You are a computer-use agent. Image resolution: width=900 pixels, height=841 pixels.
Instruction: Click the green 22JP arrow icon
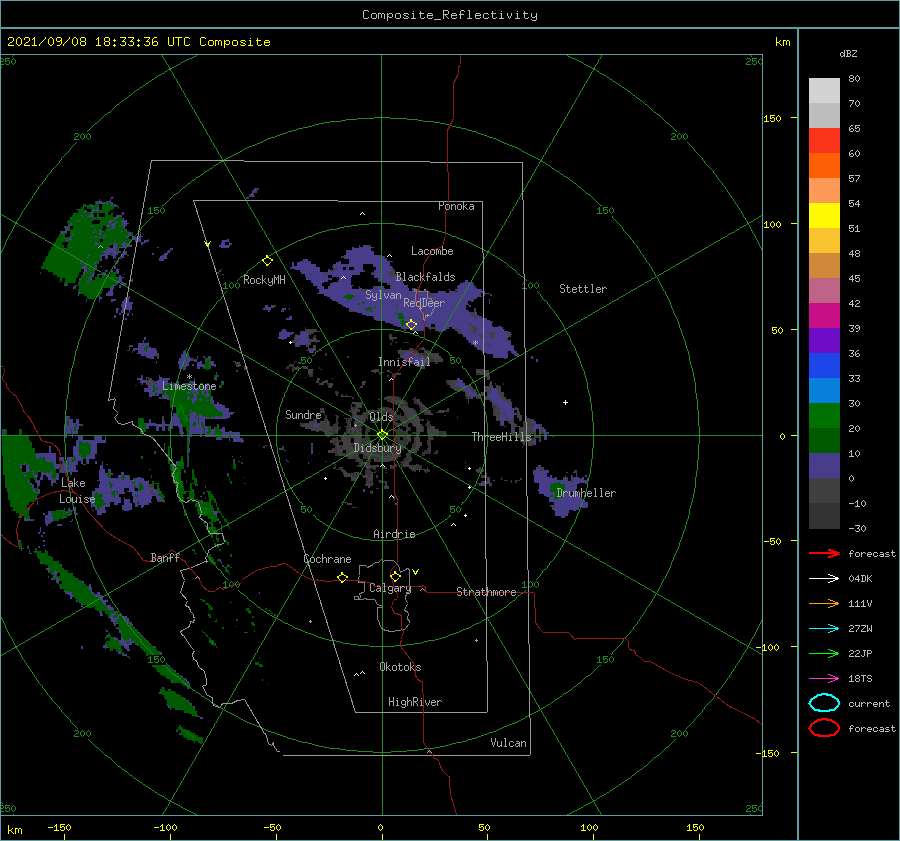(x=824, y=653)
